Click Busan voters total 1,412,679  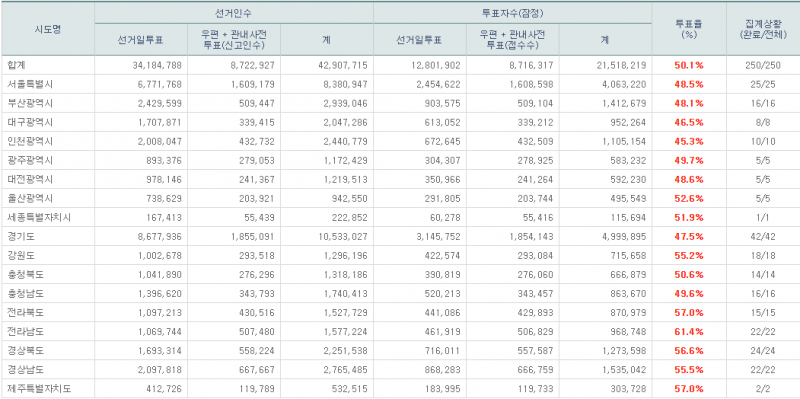[624, 103]
